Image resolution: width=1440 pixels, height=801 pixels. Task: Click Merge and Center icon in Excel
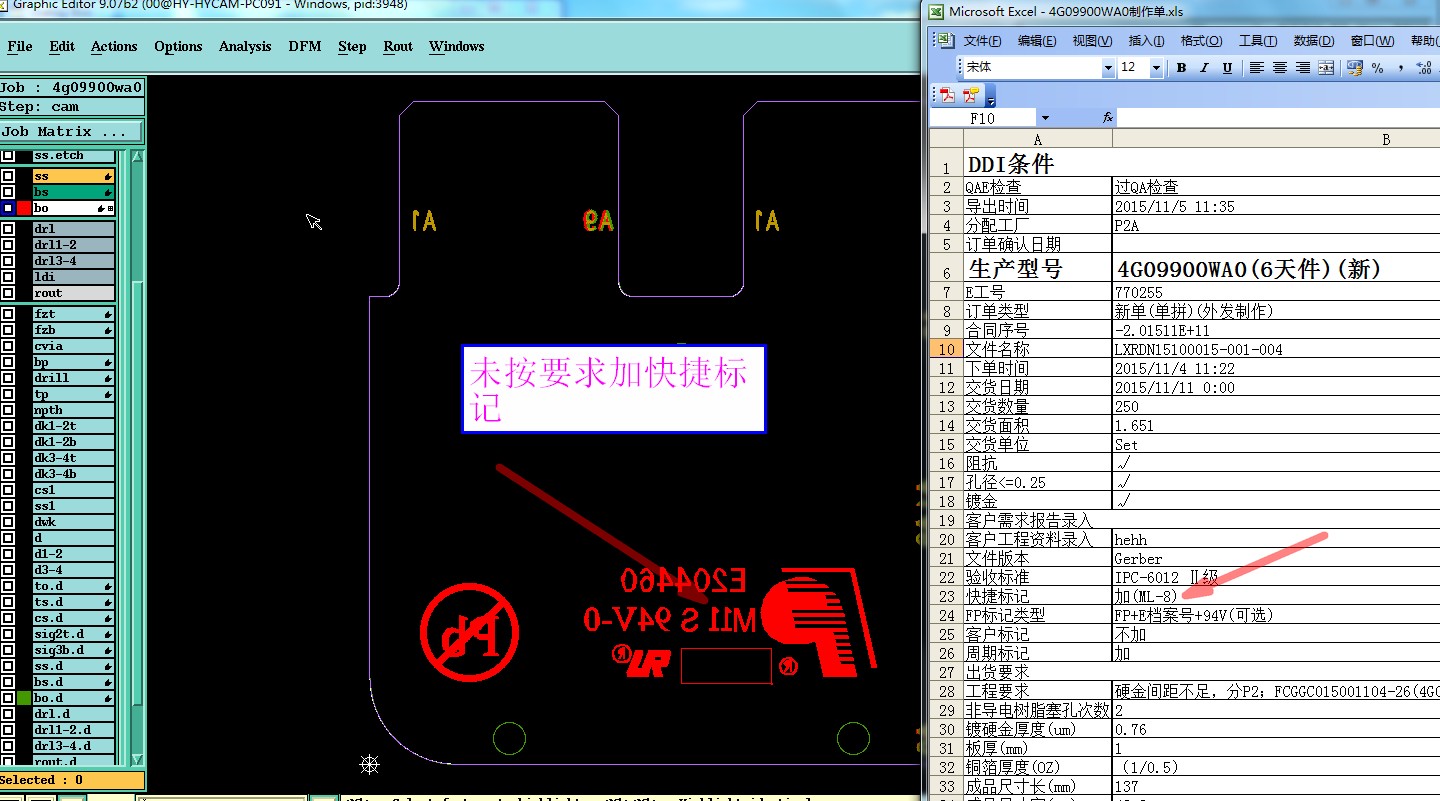tap(1326, 68)
